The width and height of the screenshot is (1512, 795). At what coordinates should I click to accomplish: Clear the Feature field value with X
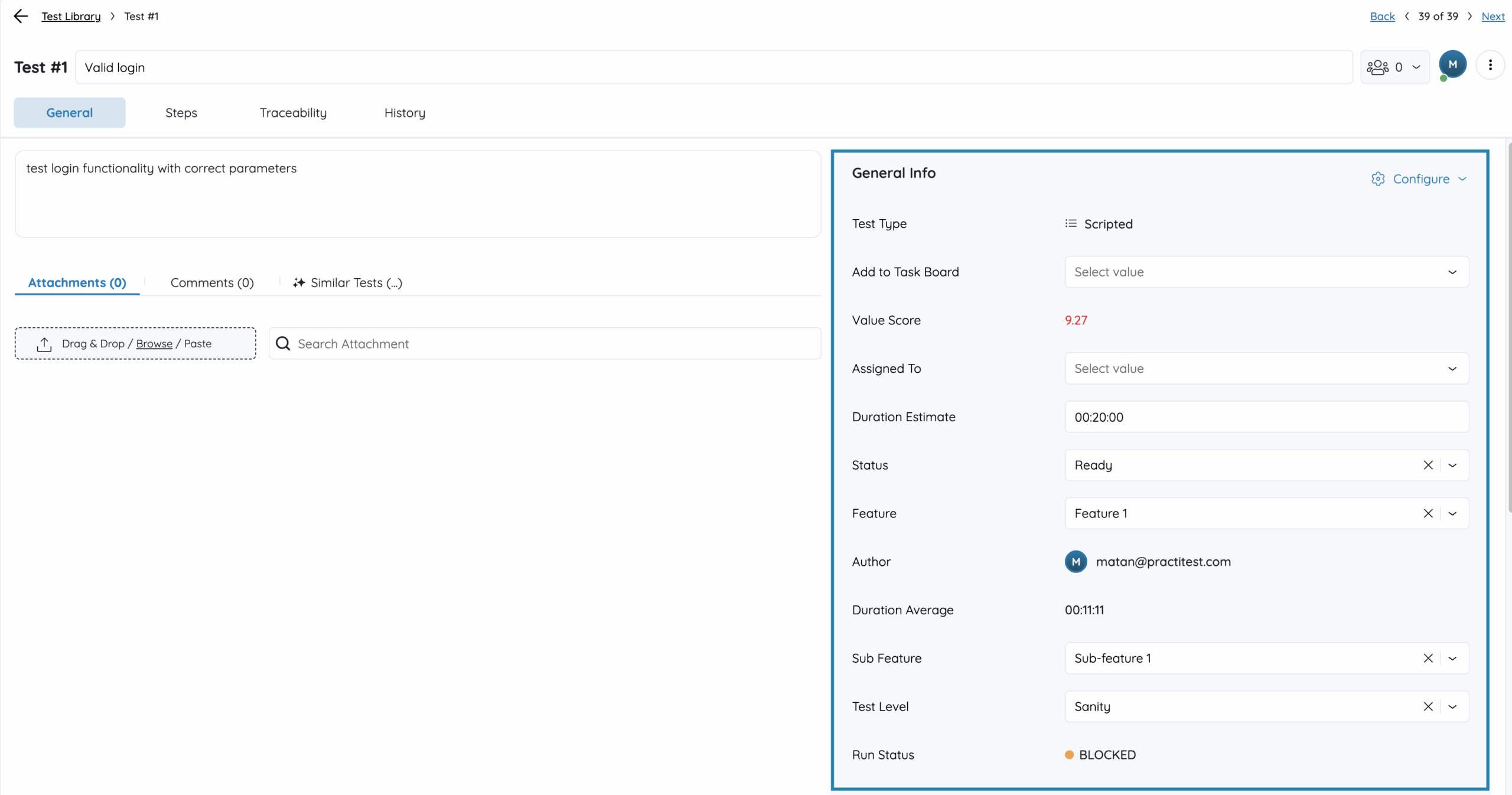point(1428,514)
